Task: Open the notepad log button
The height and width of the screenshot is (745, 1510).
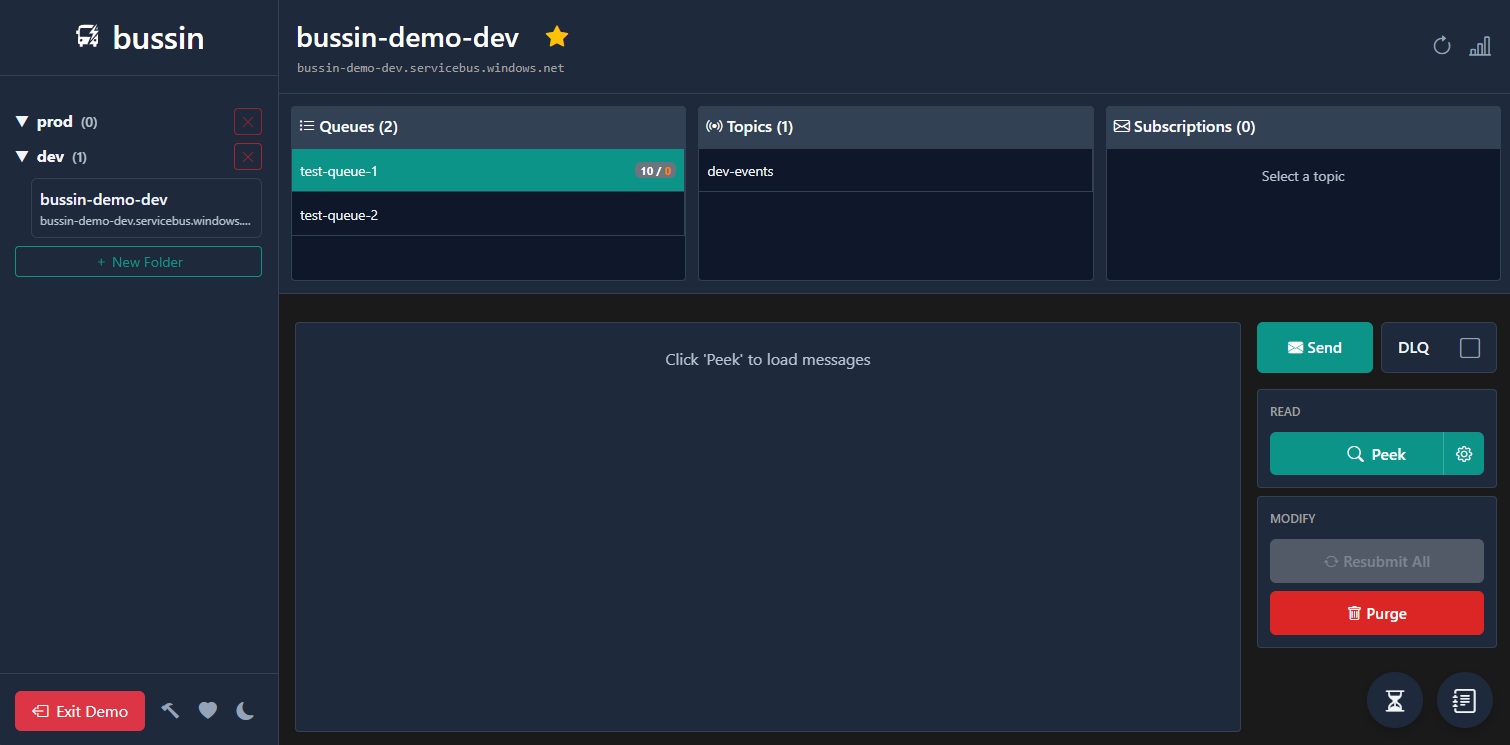Action: (1464, 700)
